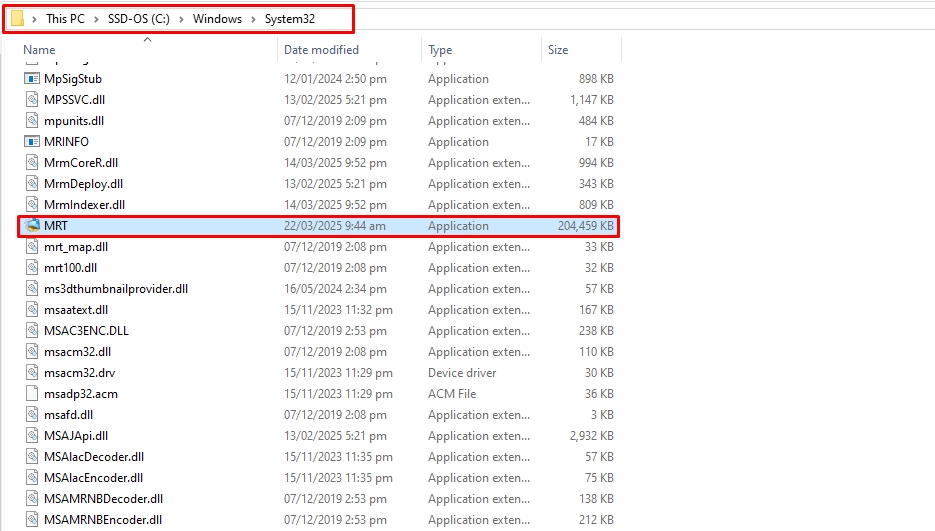The width and height of the screenshot is (935, 531).
Task: Select the MrmDeploy.dll file name
Action: click(x=83, y=184)
